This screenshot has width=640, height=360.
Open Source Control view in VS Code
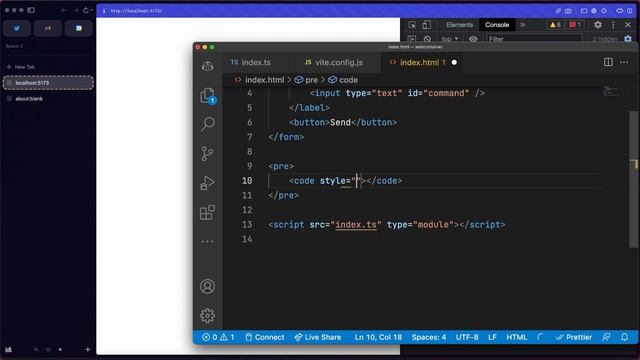[x=207, y=153]
